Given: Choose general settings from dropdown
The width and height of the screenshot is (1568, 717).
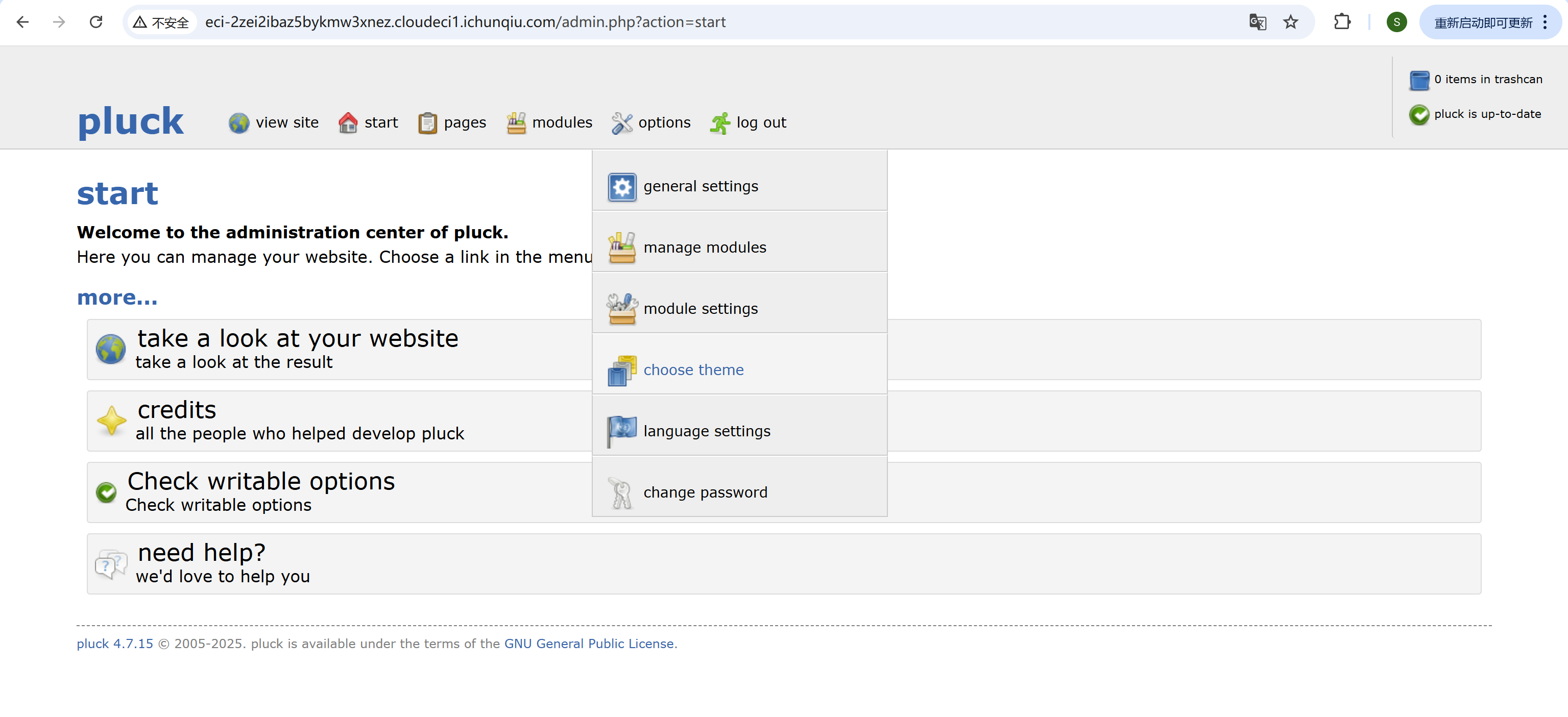Looking at the screenshot, I should (739, 181).
